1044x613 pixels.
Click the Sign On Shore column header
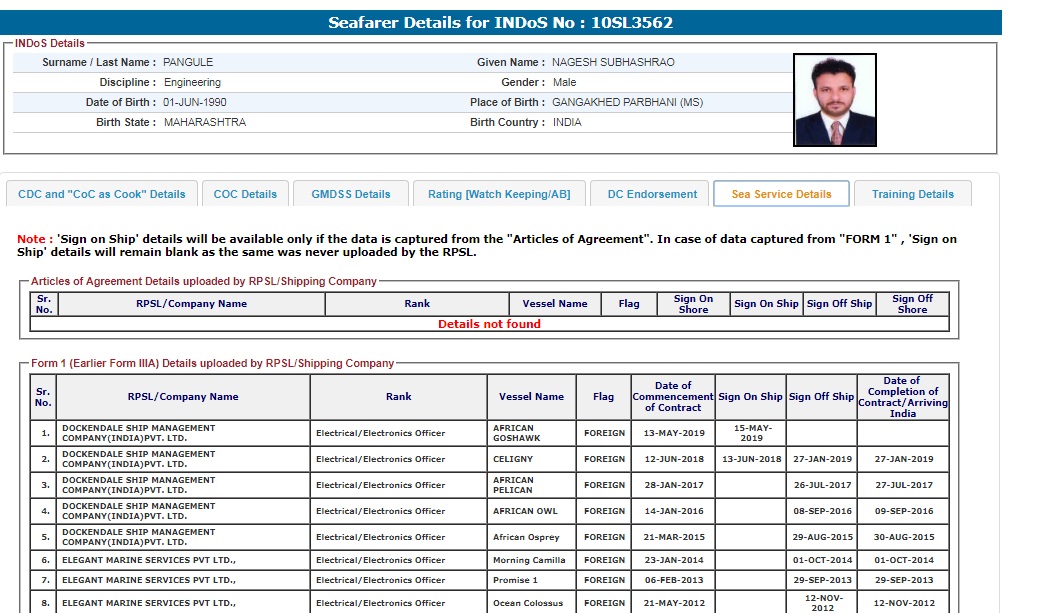point(693,304)
